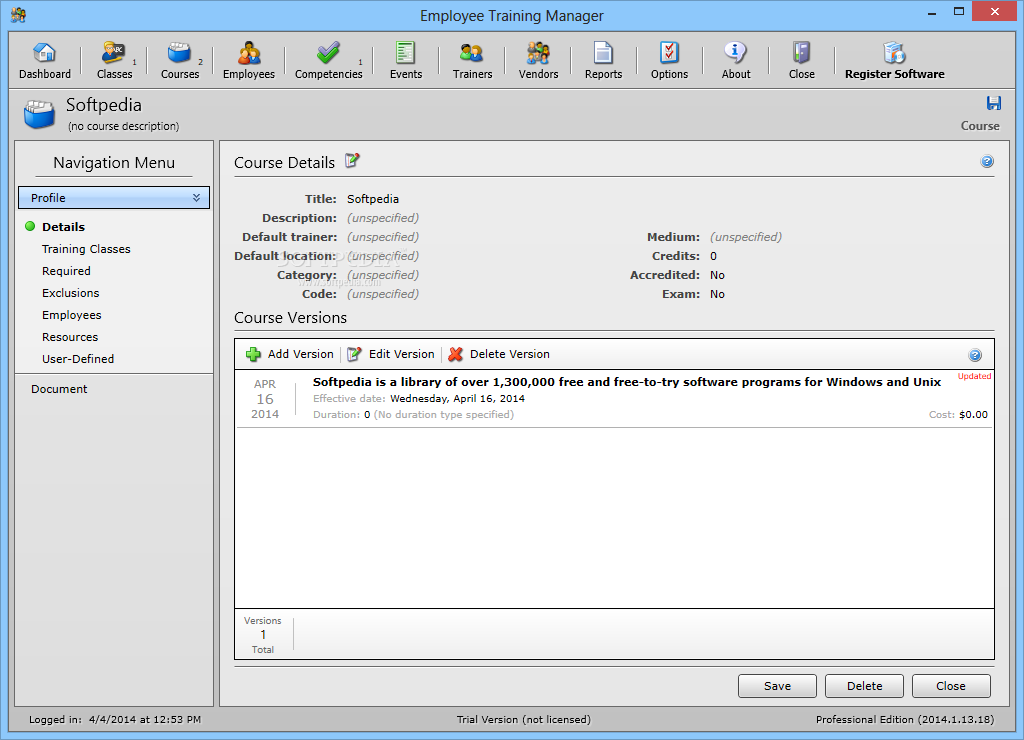
Task: Select Required in navigation menu
Action: click(66, 271)
